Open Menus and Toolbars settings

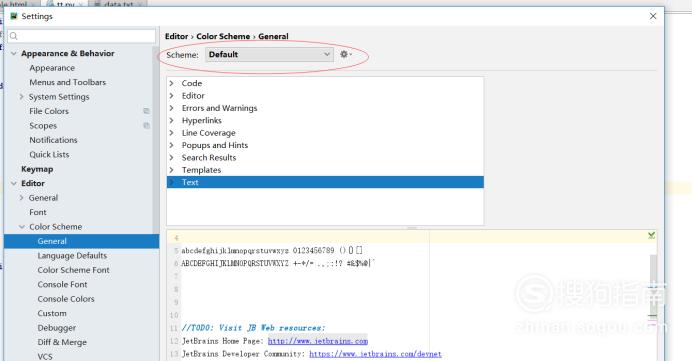point(68,82)
